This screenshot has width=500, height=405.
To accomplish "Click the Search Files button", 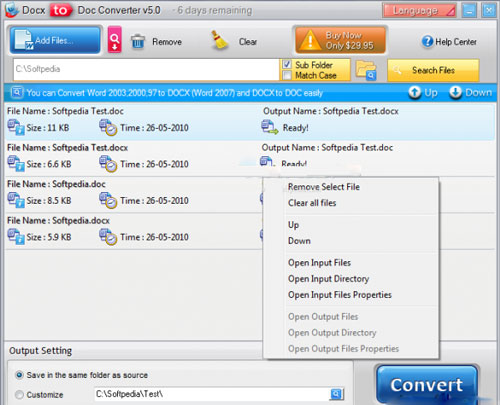I will coord(433,70).
